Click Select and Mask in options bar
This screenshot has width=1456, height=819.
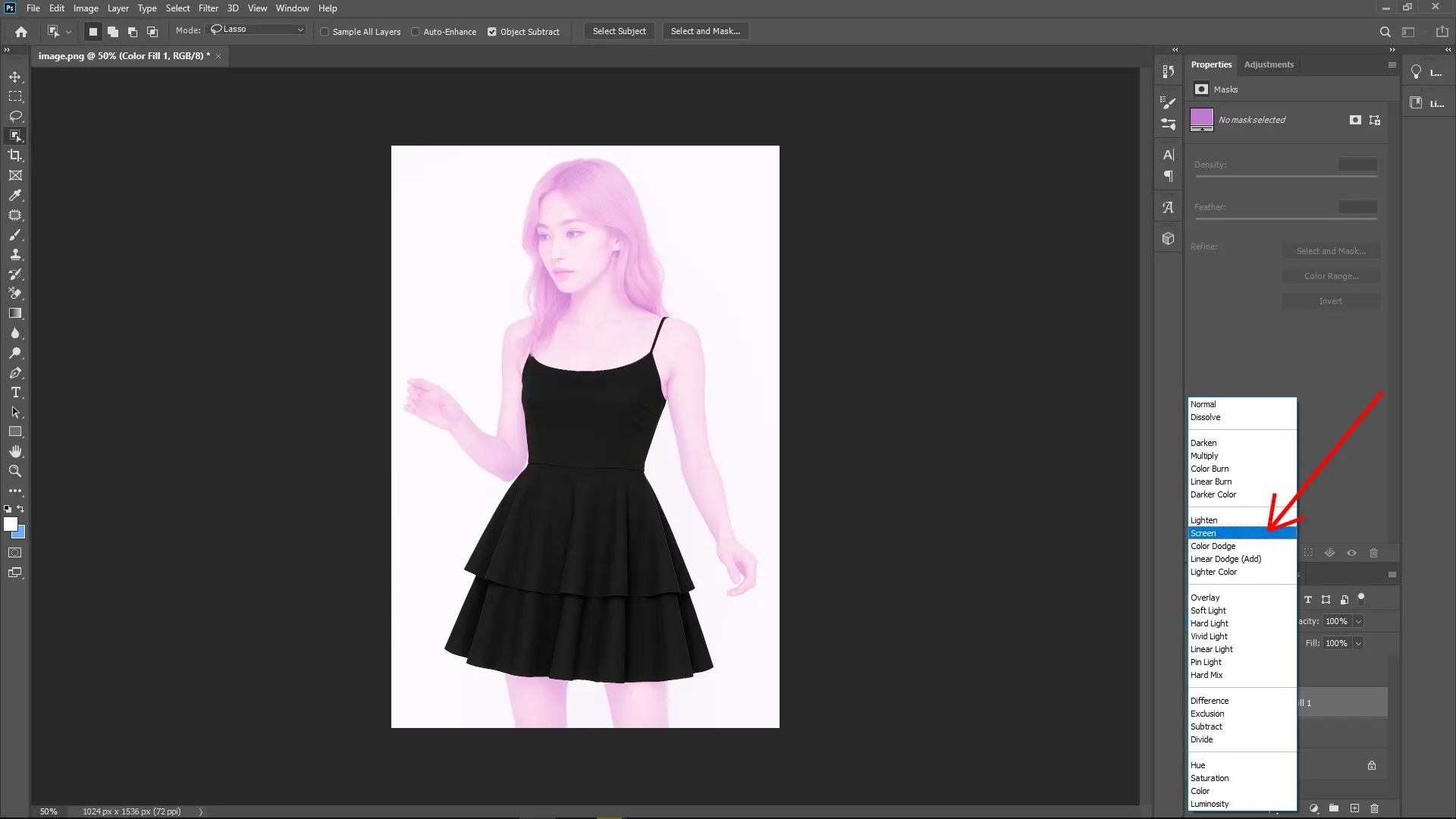(x=704, y=31)
